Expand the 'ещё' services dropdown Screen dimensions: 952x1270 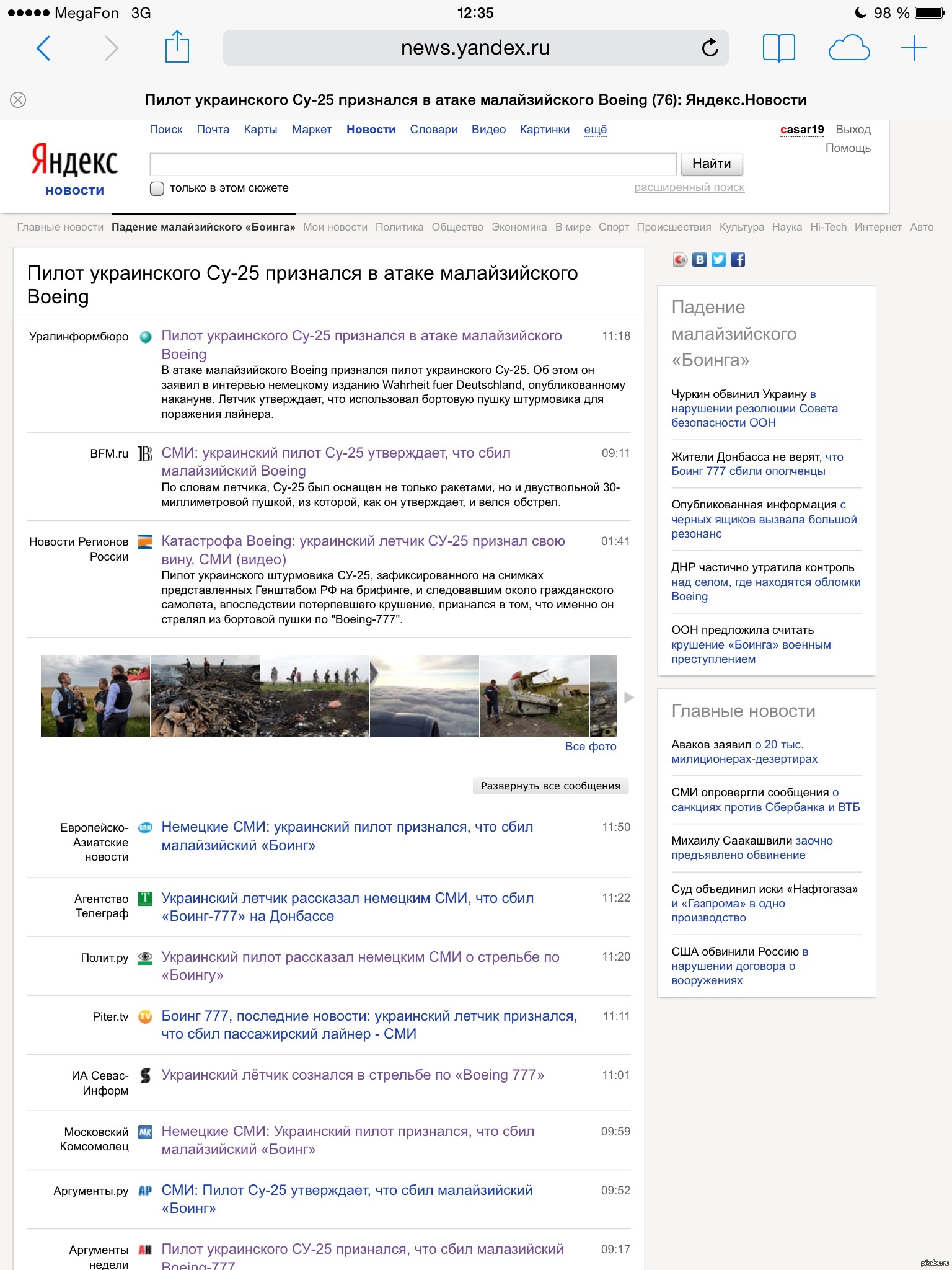[x=596, y=130]
